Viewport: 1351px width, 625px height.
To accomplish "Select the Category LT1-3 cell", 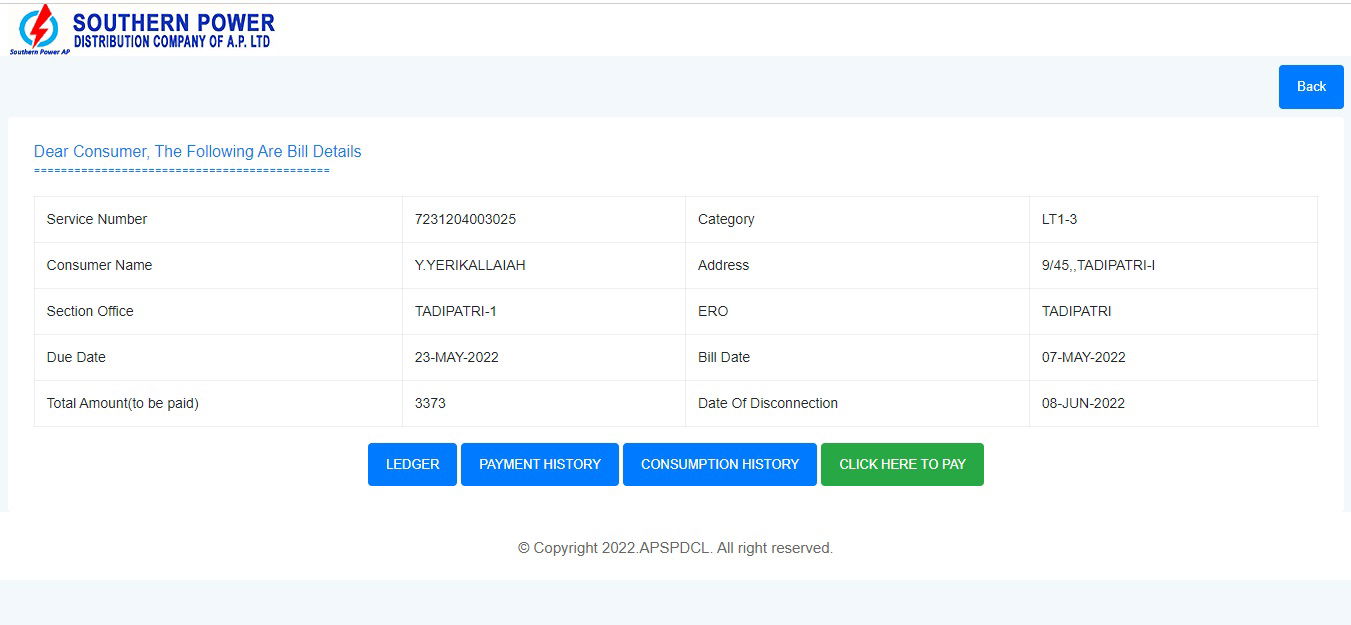I will pos(1058,219).
